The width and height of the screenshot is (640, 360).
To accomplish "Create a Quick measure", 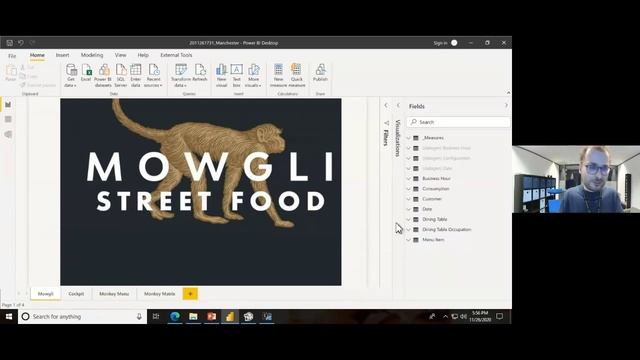I will [x=297, y=75].
